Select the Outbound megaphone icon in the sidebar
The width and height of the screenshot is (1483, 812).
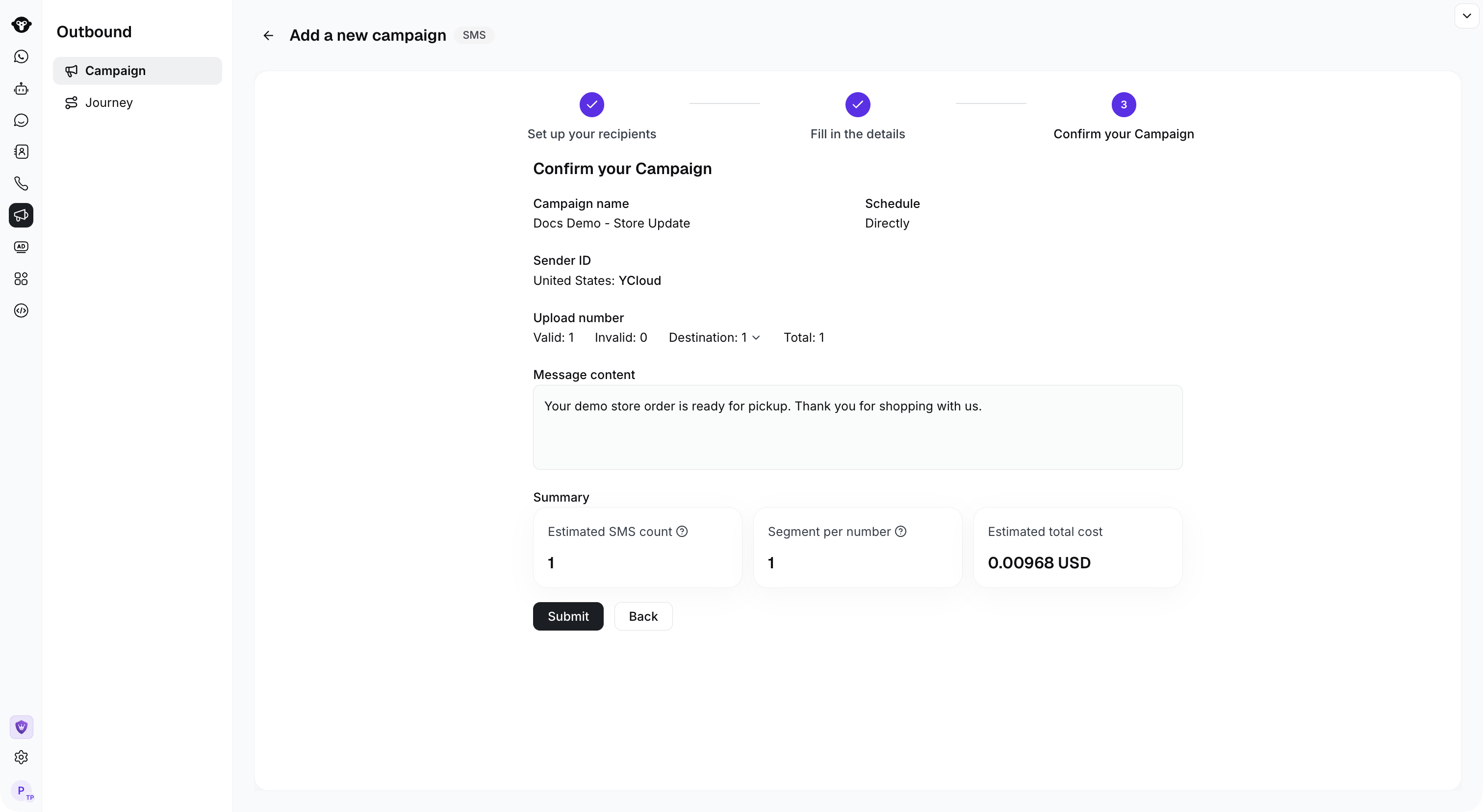click(21, 215)
